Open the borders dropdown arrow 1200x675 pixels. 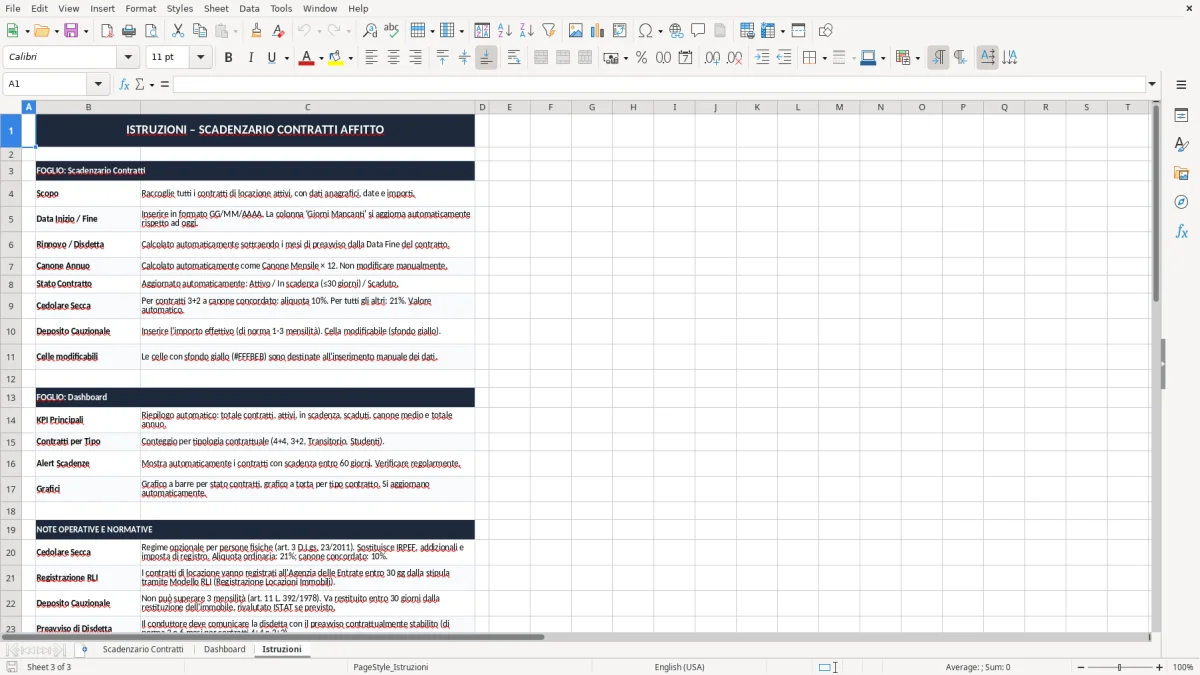pyautogui.click(x=823, y=58)
